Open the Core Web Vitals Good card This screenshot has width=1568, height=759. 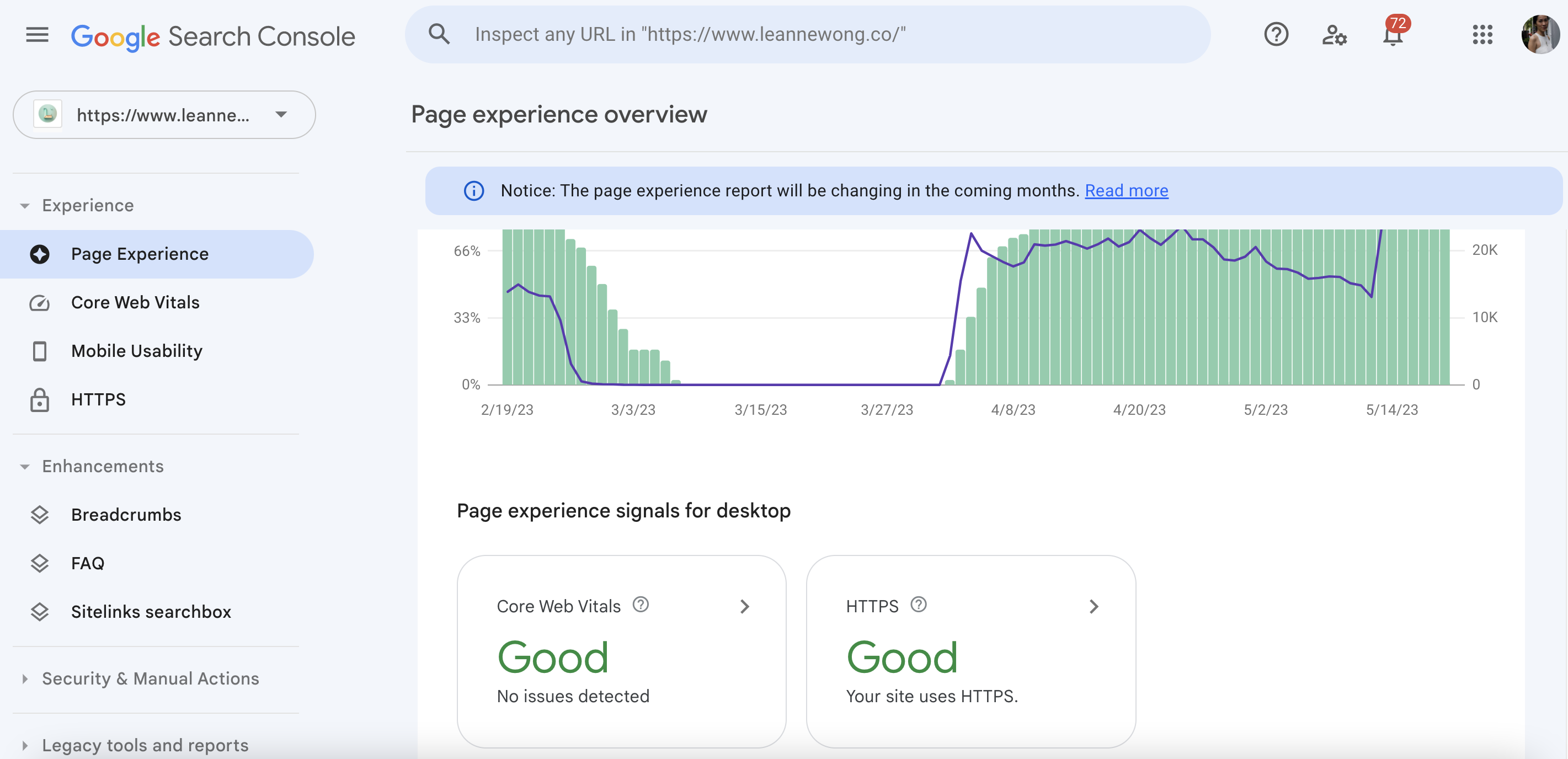pyautogui.click(x=621, y=651)
